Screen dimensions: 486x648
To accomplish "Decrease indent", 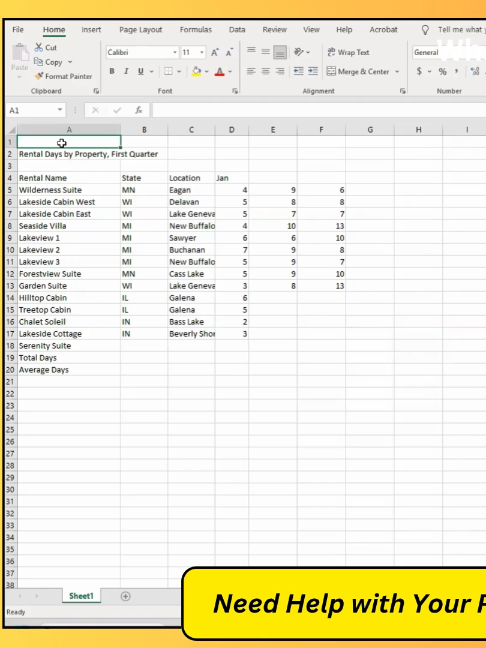I will click(298, 71).
